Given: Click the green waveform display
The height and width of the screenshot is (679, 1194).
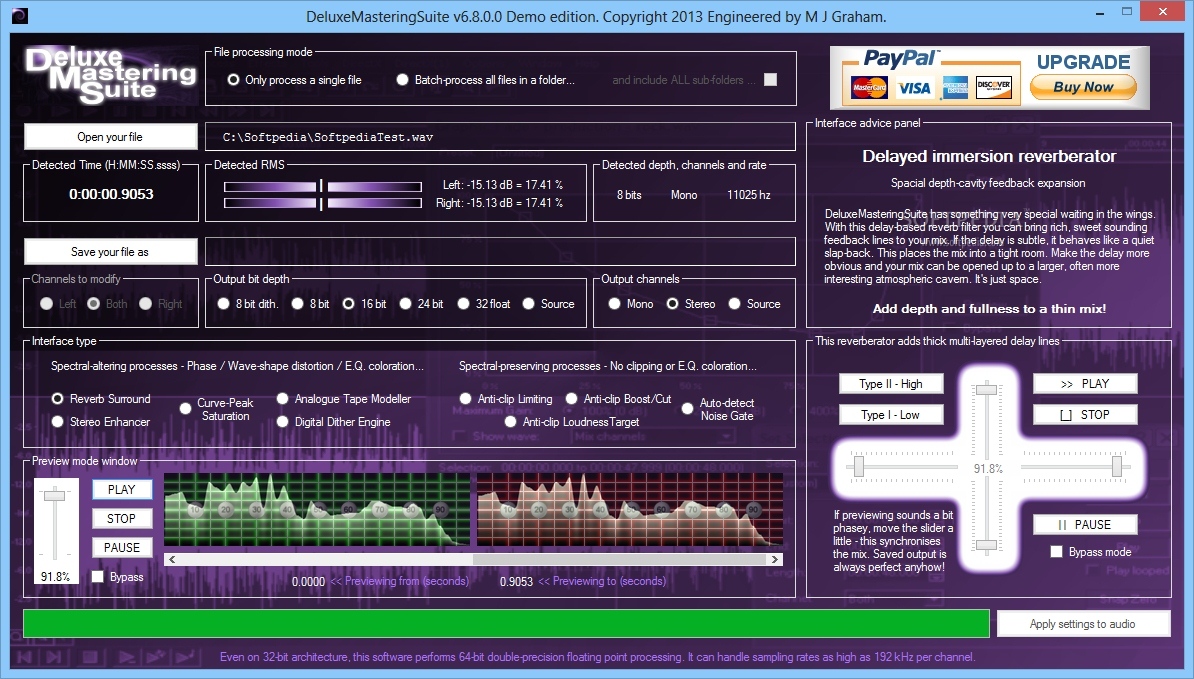Looking at the screenshot, I should tap(317, 509).
